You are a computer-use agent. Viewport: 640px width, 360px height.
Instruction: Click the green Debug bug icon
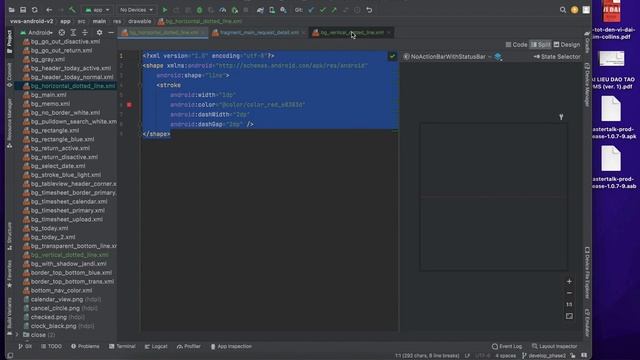pos(200,10)
